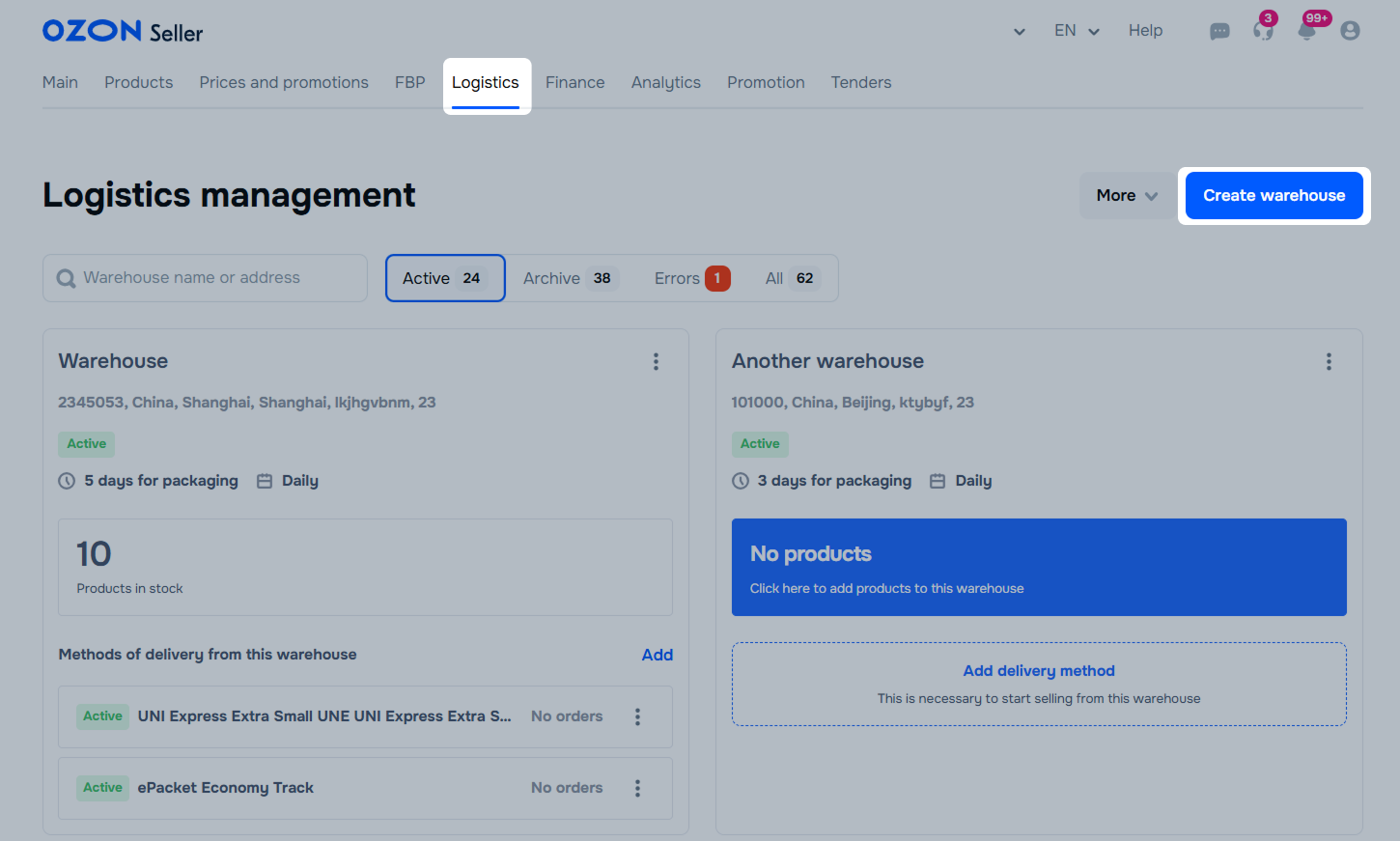Select the Logistics tab
The height and width of the screenshot is (841, 1400).
pyautogui.click(x=486, y=84)
